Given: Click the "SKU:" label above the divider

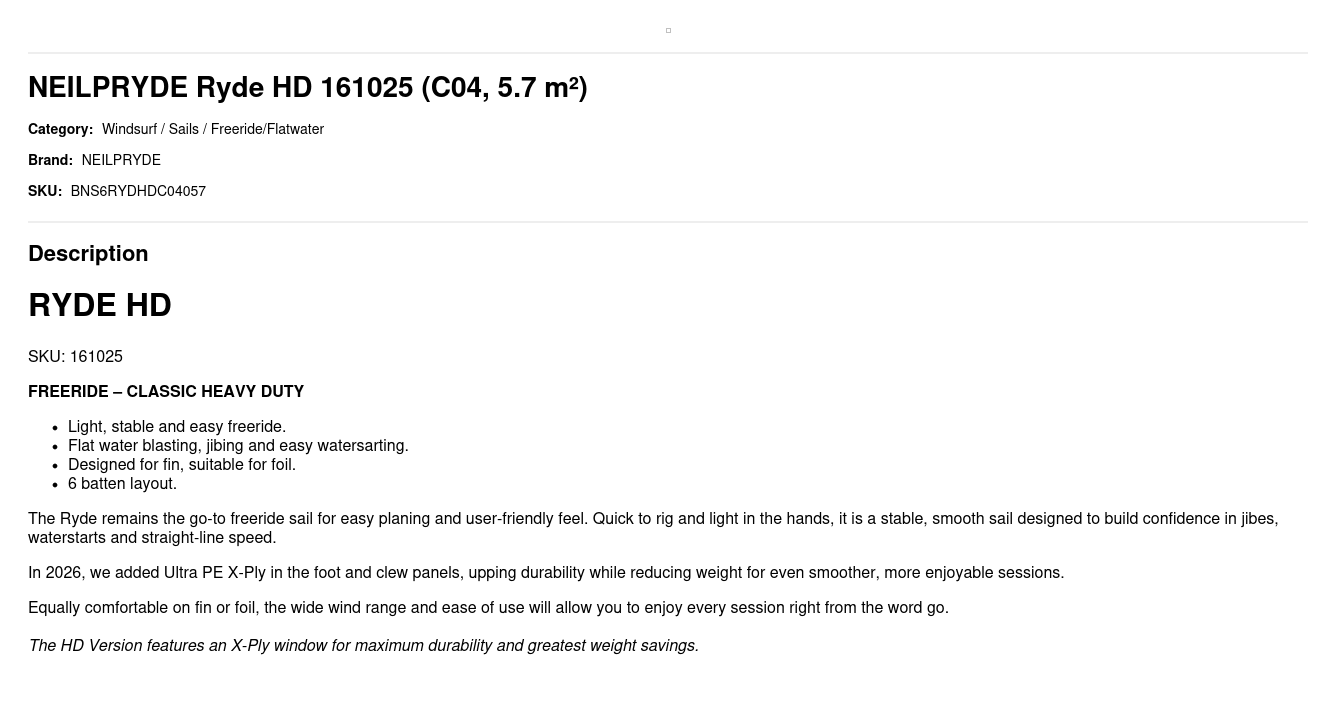Looking at the screenshot, I should coord(45,191).
